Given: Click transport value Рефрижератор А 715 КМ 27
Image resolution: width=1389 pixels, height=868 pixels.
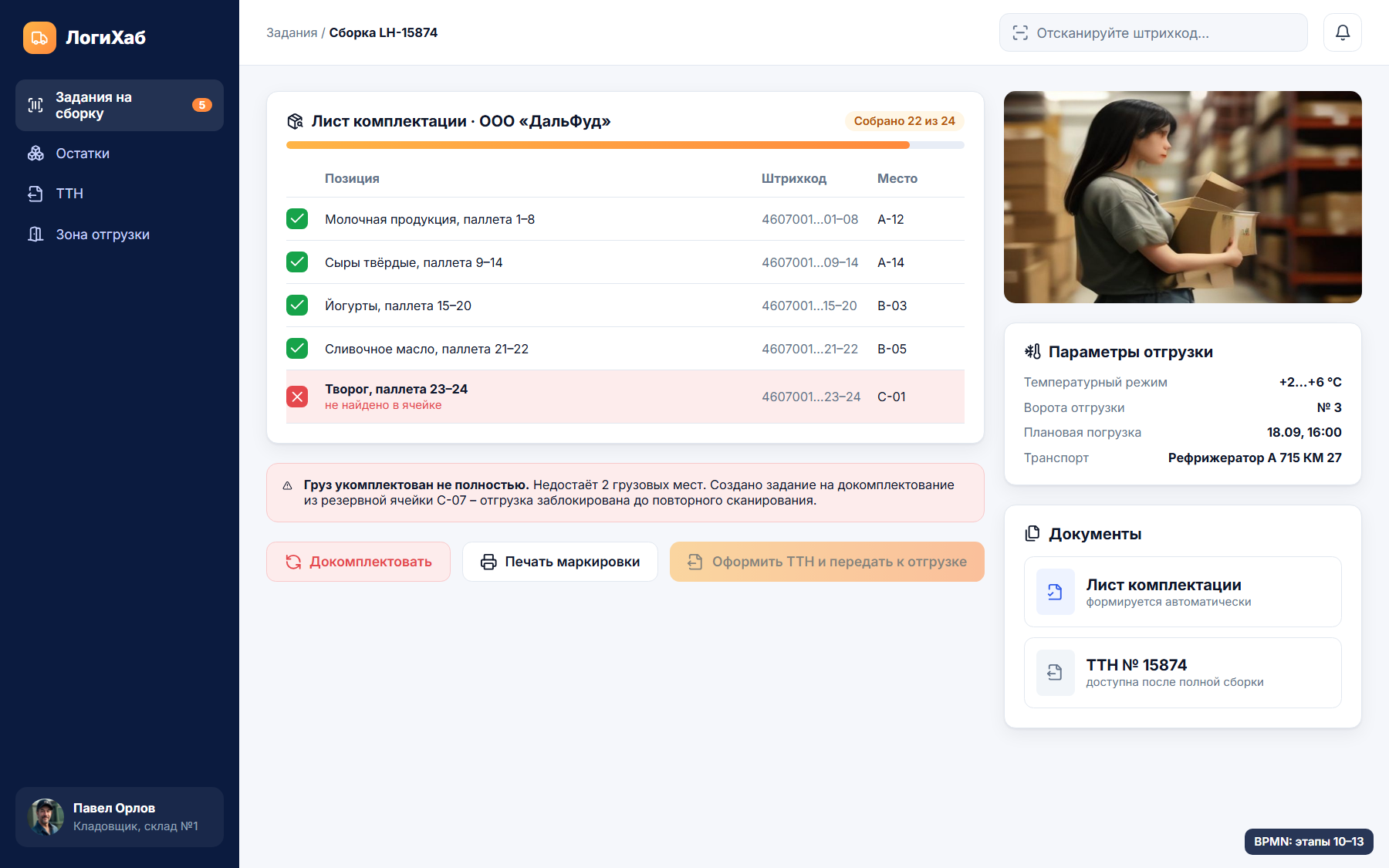Looking at the screenshot, I should coord(1255,458).
